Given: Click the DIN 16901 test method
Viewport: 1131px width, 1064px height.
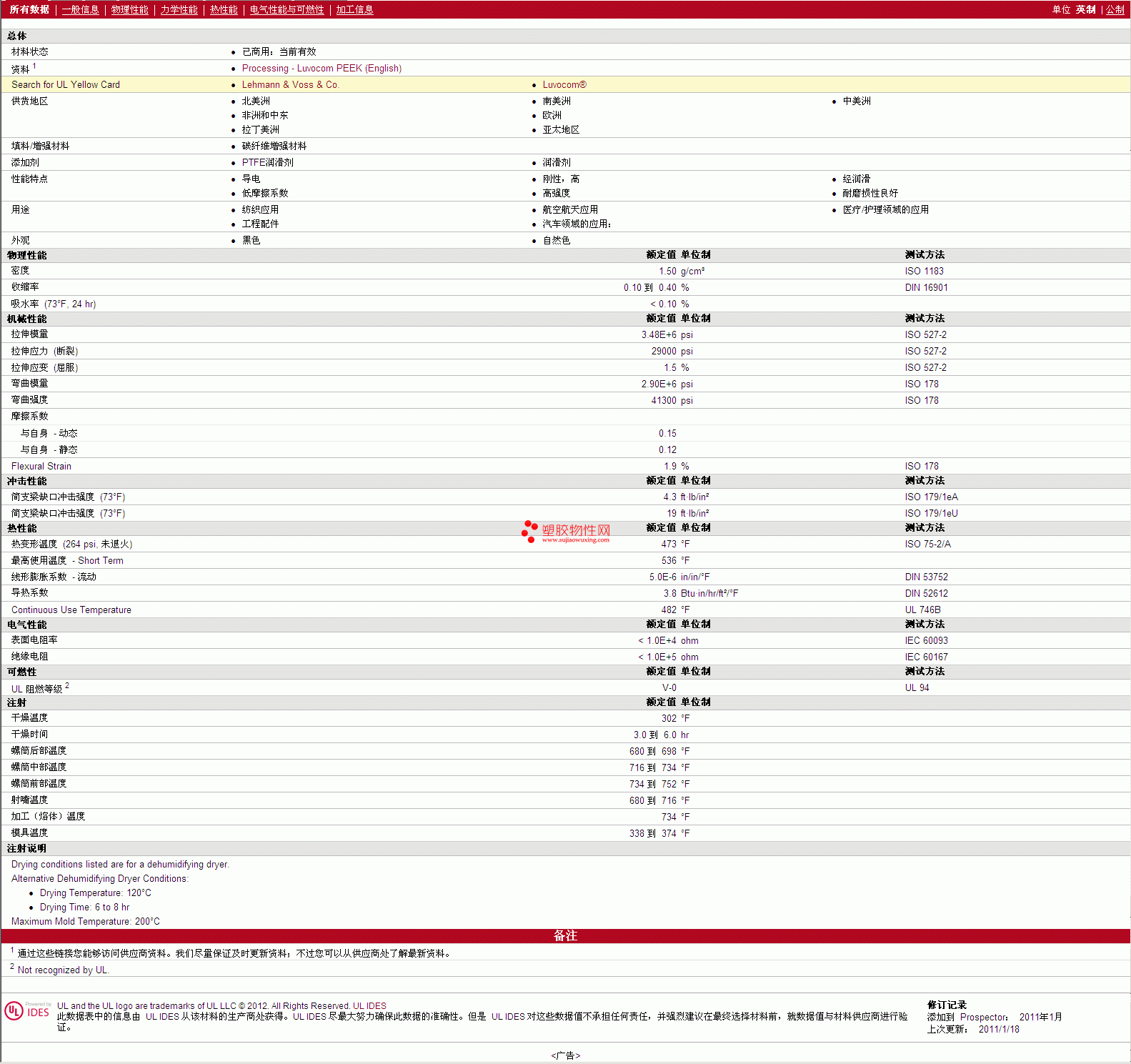Looking at the screenshot, I should pyautogui.click(x=926, y=288).
